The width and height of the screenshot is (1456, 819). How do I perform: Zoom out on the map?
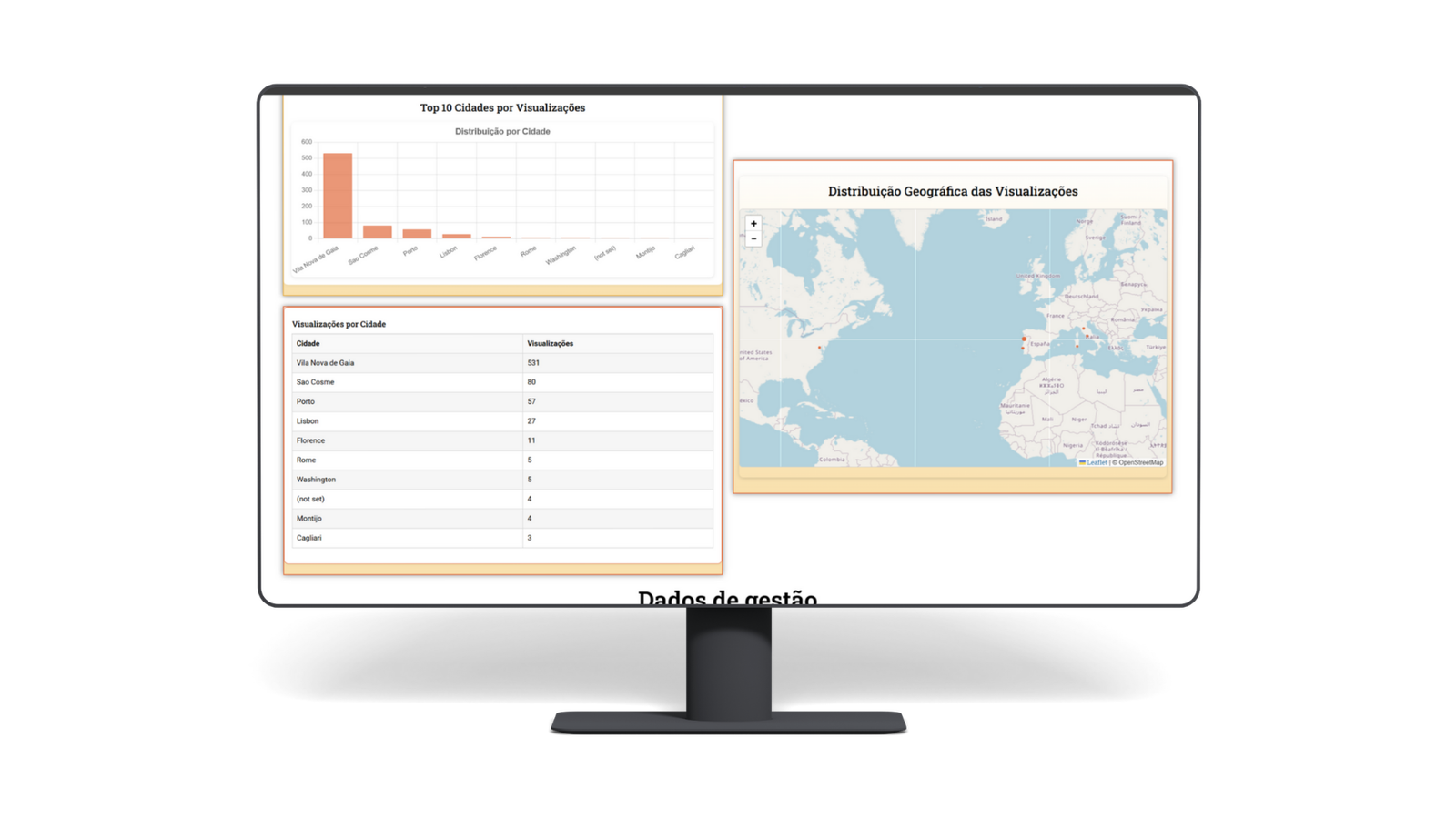click(x=753, y=239)
